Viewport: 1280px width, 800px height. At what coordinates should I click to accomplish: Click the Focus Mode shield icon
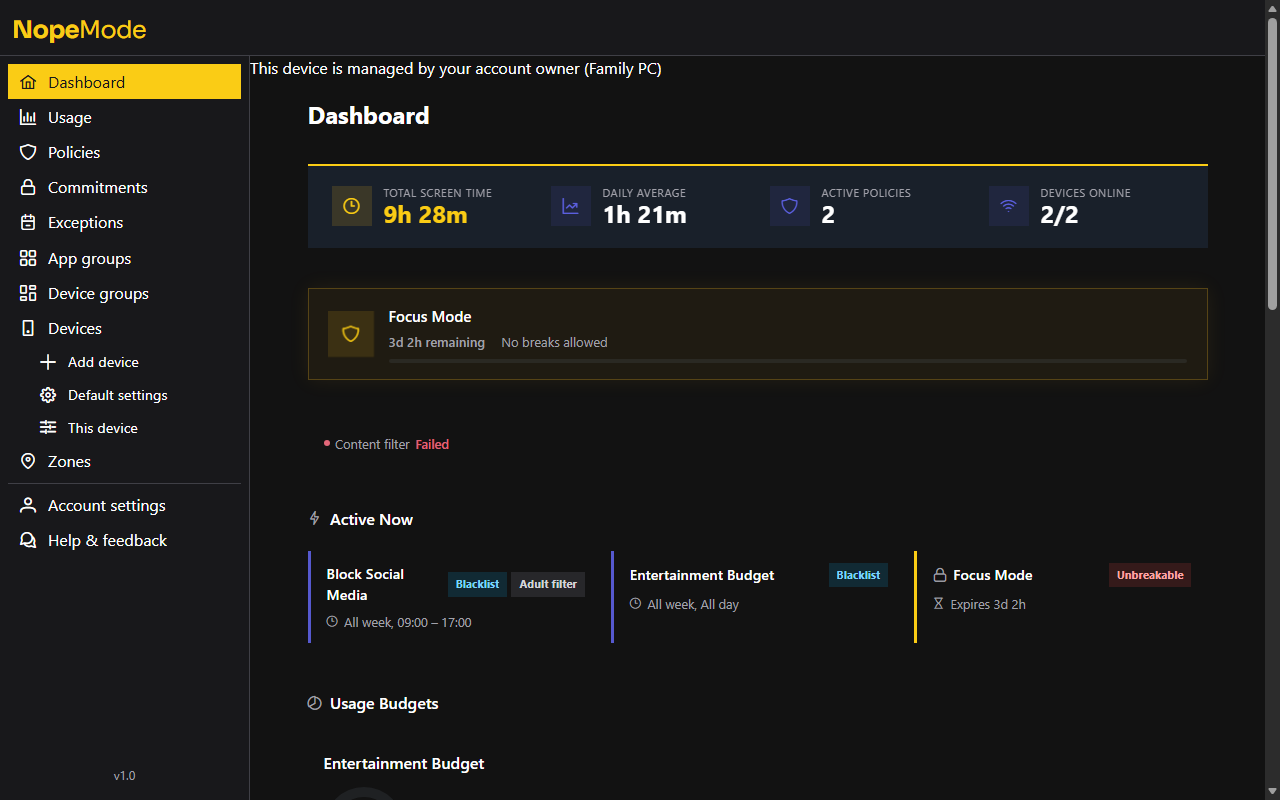pyautogui.click(x=351, y=334)
